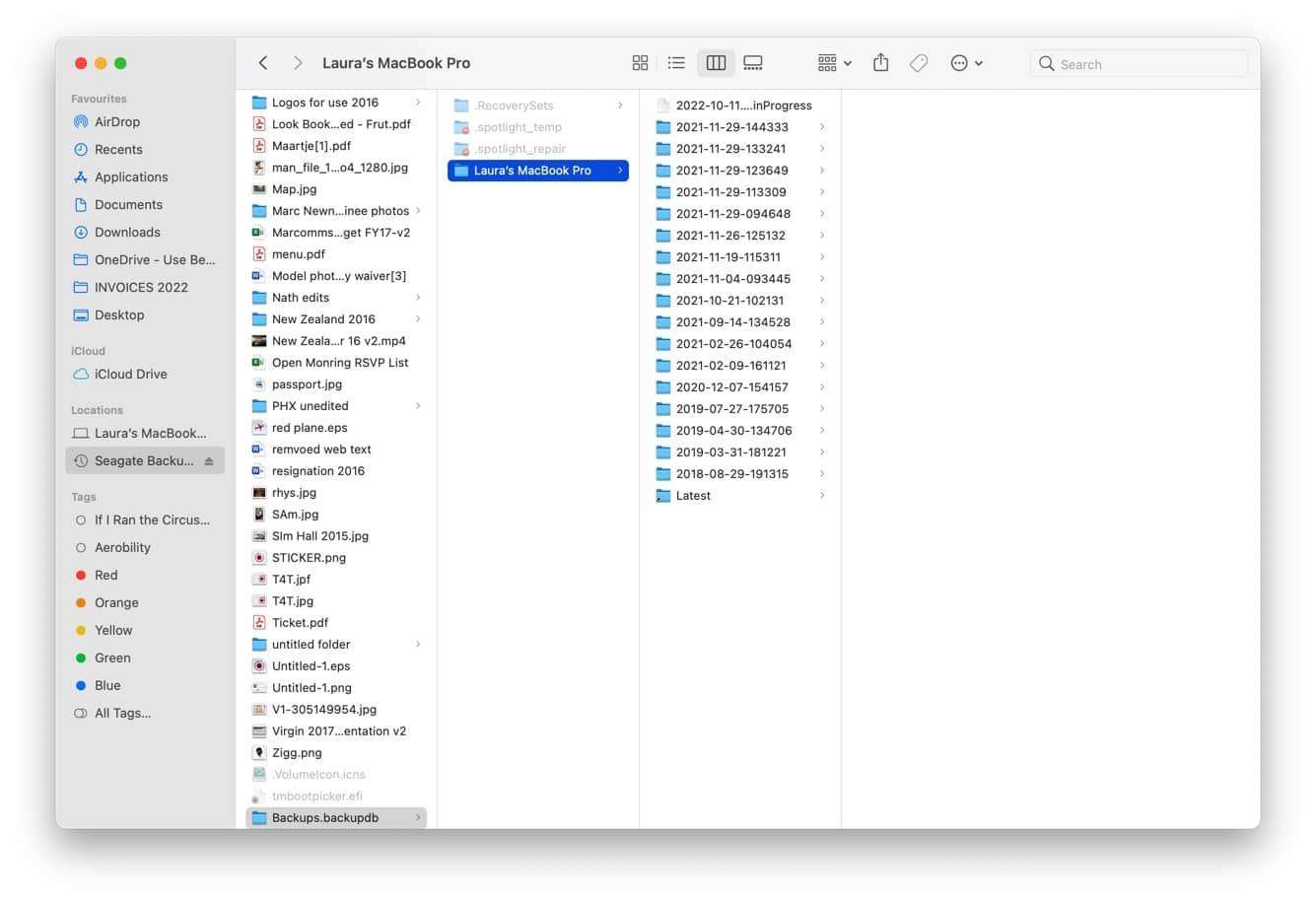Open Applications from Favourites
This screenshot has width=1316, height=902.
[x=131, y=176]
